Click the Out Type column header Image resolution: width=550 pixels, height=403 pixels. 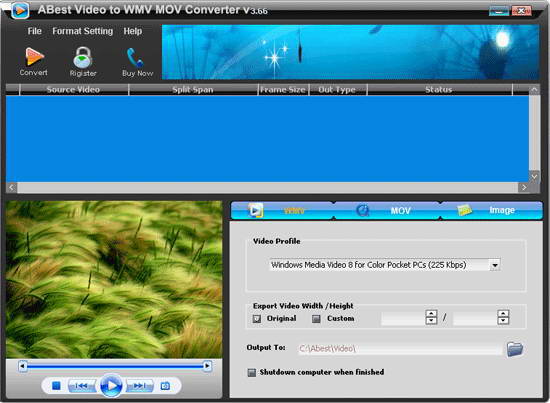click(337, 90)
